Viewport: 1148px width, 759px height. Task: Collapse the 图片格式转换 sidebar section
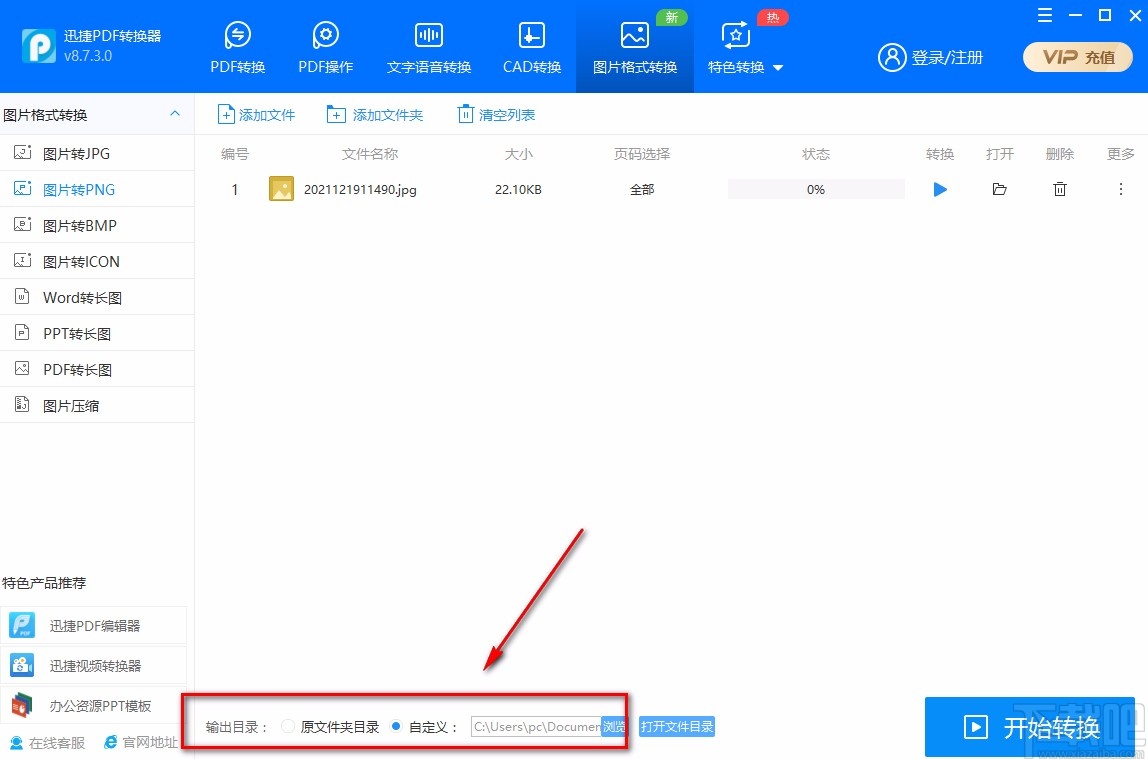point(174,113)
